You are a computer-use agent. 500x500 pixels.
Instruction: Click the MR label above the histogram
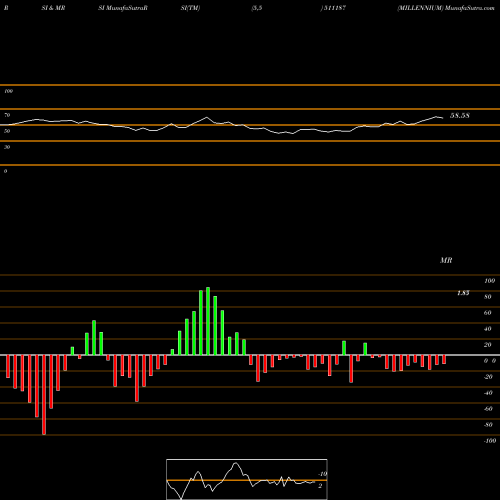point(446,260)
